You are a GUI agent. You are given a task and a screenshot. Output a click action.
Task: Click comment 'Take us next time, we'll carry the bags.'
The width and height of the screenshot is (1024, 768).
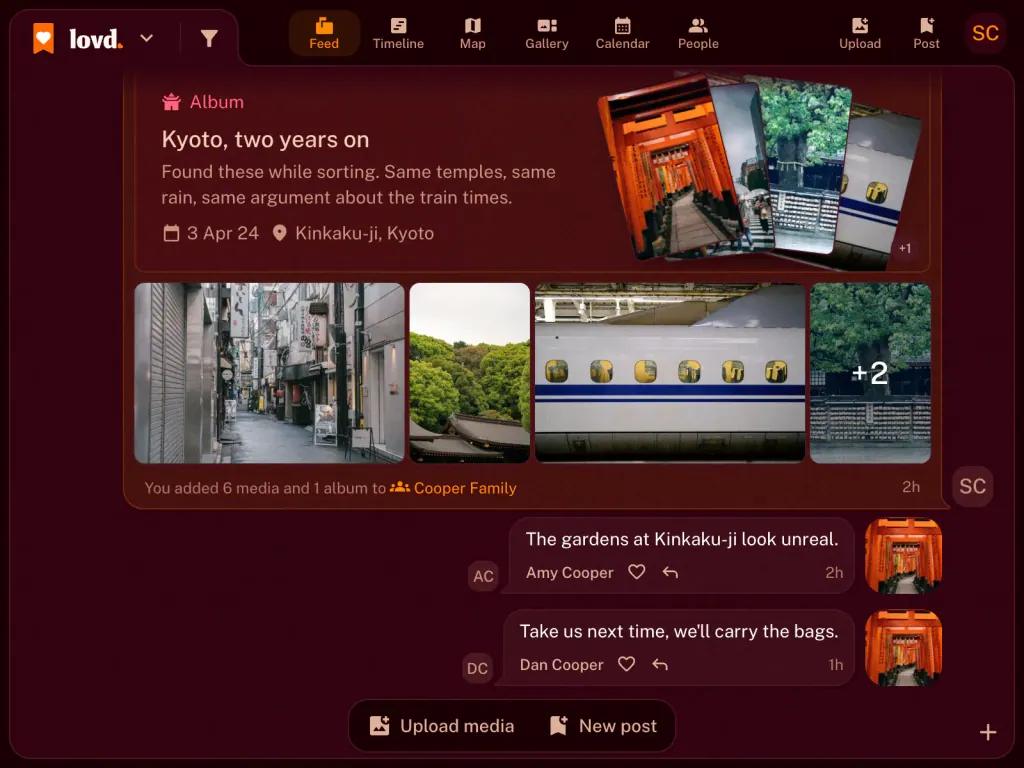coord(679,632)
